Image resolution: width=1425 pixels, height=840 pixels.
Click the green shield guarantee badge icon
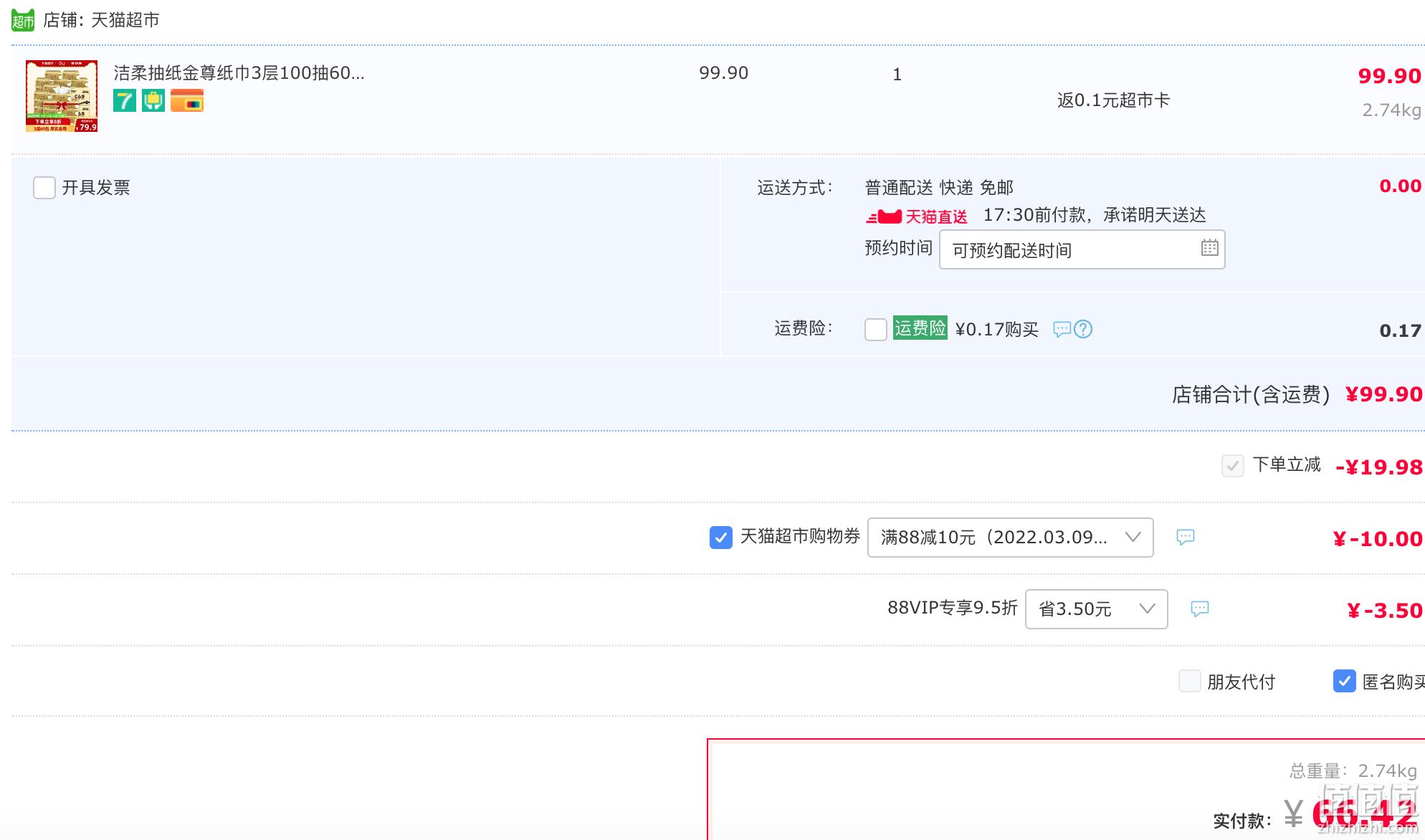(153, 100)
